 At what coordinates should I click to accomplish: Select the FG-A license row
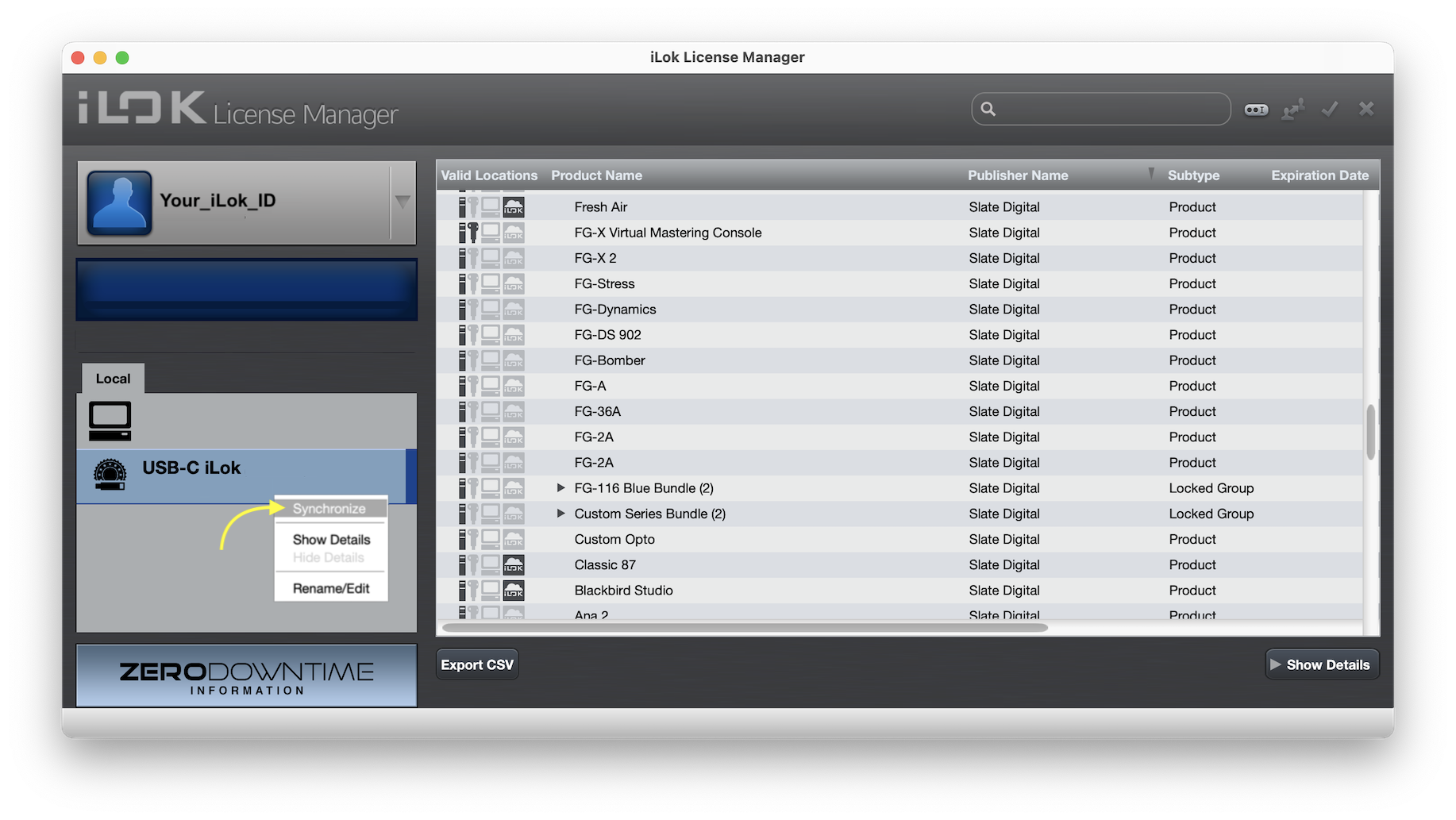(x=899, y=386)
